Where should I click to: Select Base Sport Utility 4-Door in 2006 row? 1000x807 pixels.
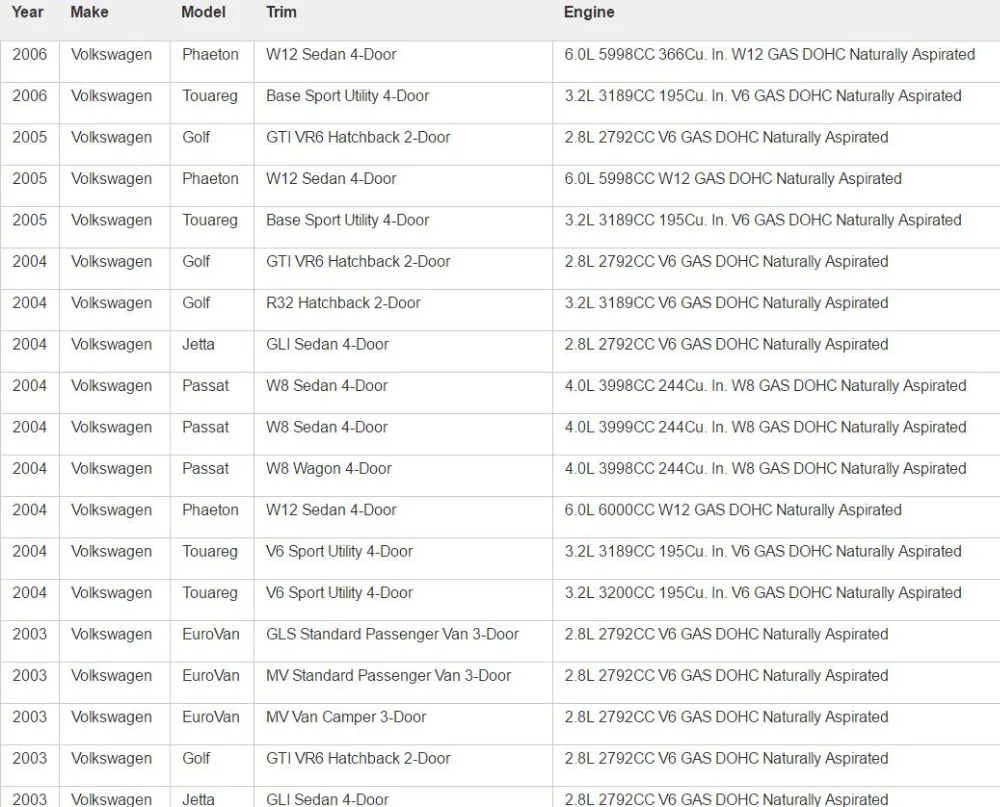point(348,96)
